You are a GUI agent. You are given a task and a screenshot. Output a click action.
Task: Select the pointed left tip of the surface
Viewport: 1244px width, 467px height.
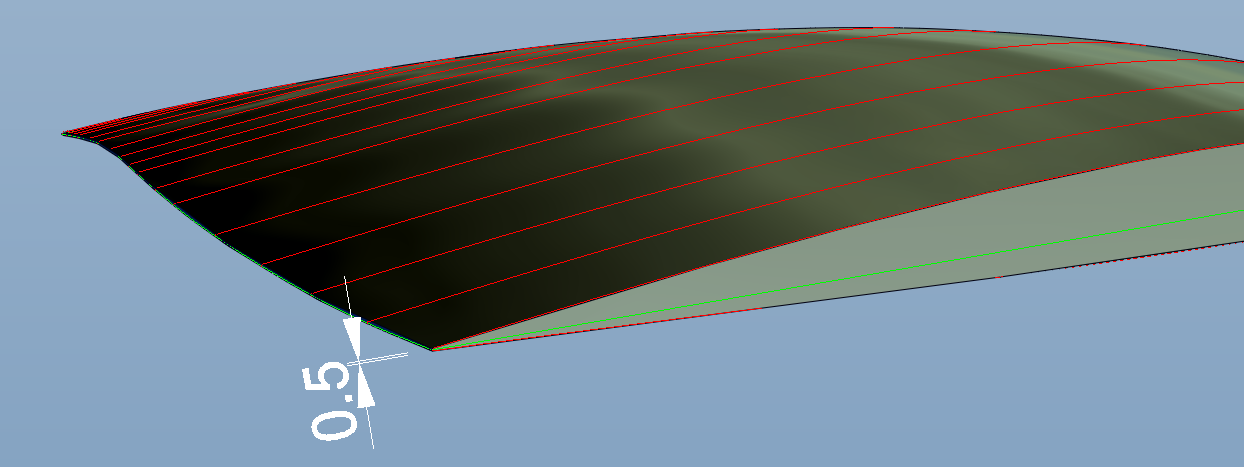tap(65, 133)
